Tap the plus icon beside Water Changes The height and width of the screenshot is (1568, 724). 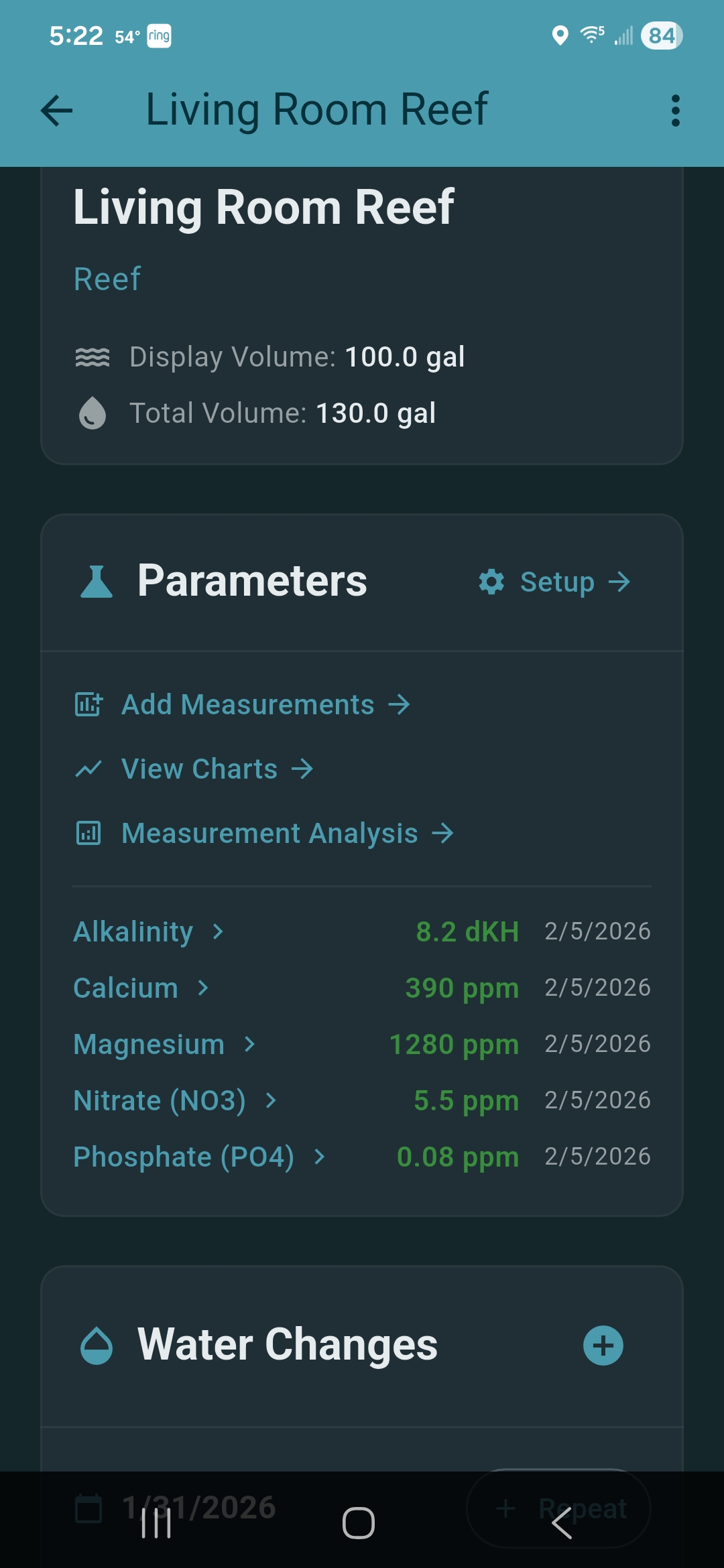click(603, 1346)
